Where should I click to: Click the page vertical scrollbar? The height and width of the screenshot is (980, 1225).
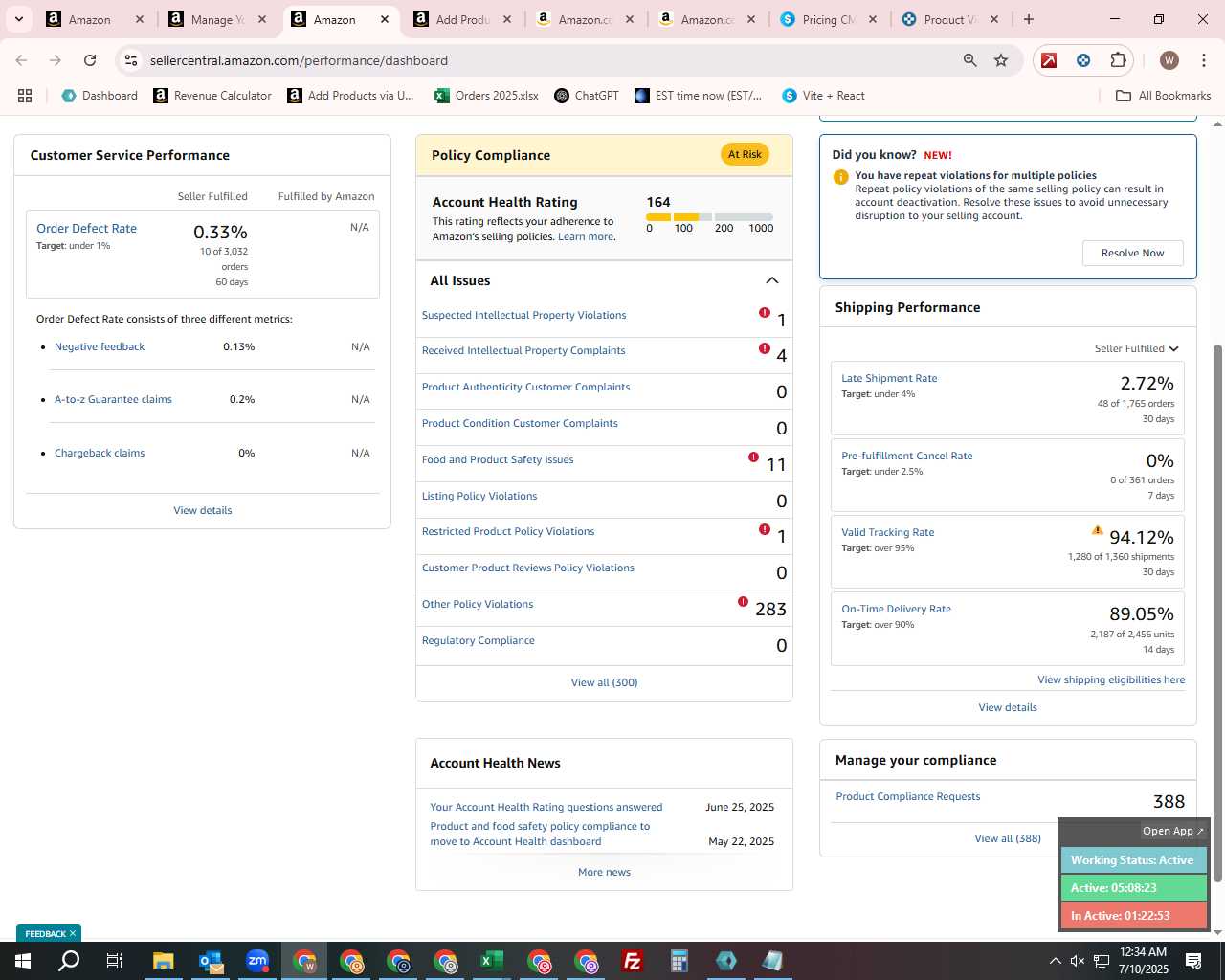[1217, 612]
